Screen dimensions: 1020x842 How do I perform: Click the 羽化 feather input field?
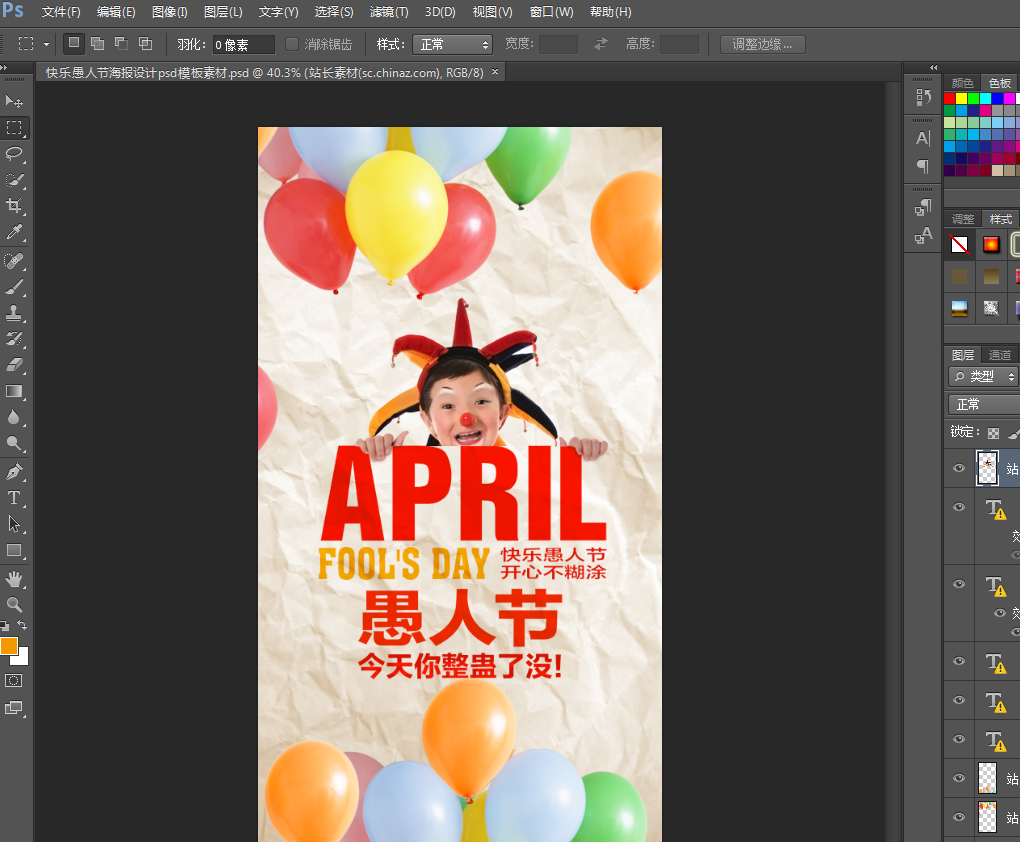(243, 44)
